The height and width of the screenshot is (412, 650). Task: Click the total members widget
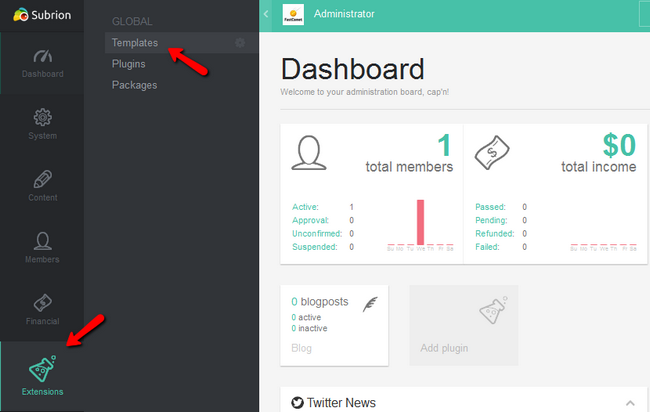371,194
